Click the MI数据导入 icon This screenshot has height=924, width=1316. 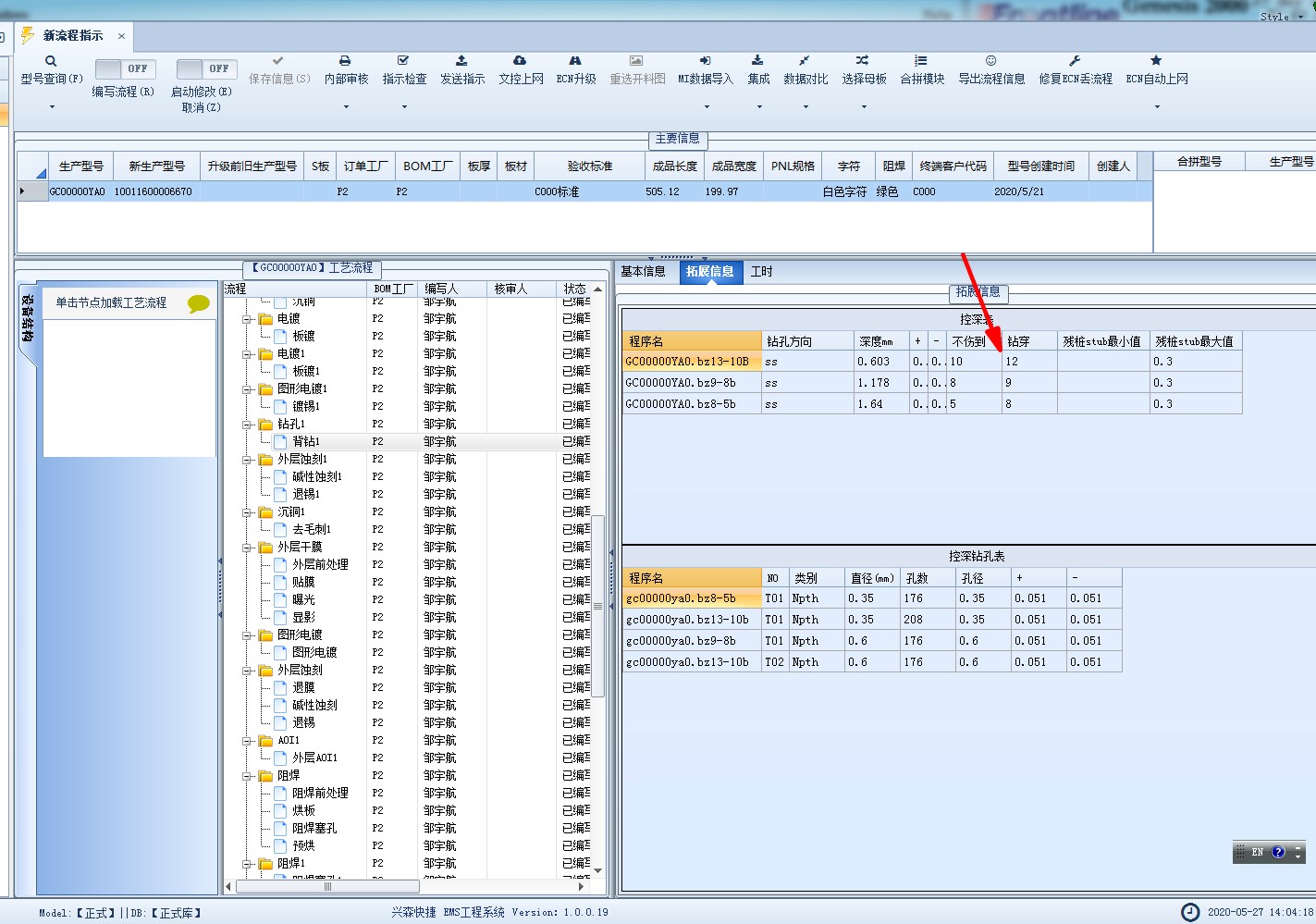(705, 61)
